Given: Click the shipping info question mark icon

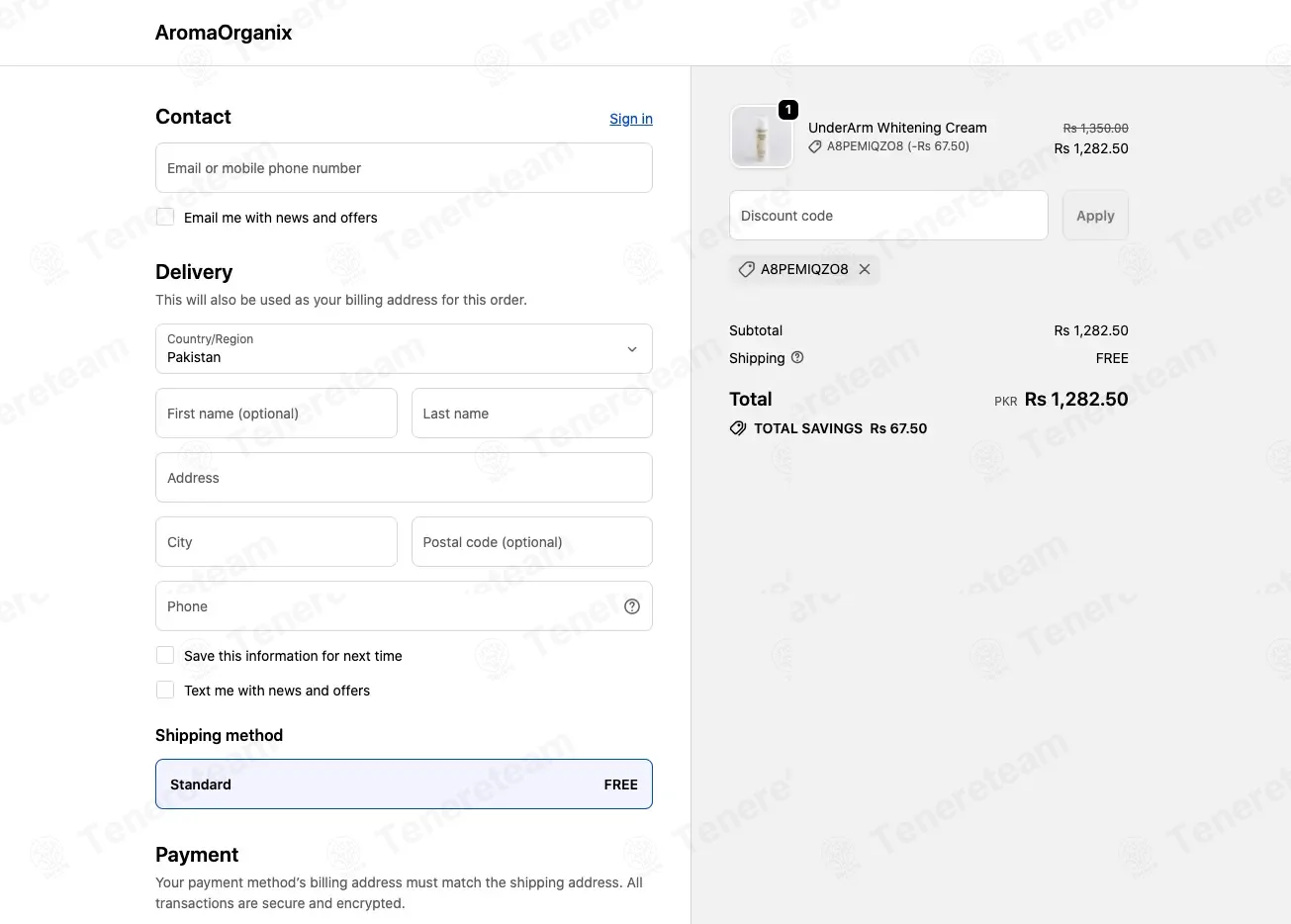Looking at the screenshot, I should pos(797,357).
